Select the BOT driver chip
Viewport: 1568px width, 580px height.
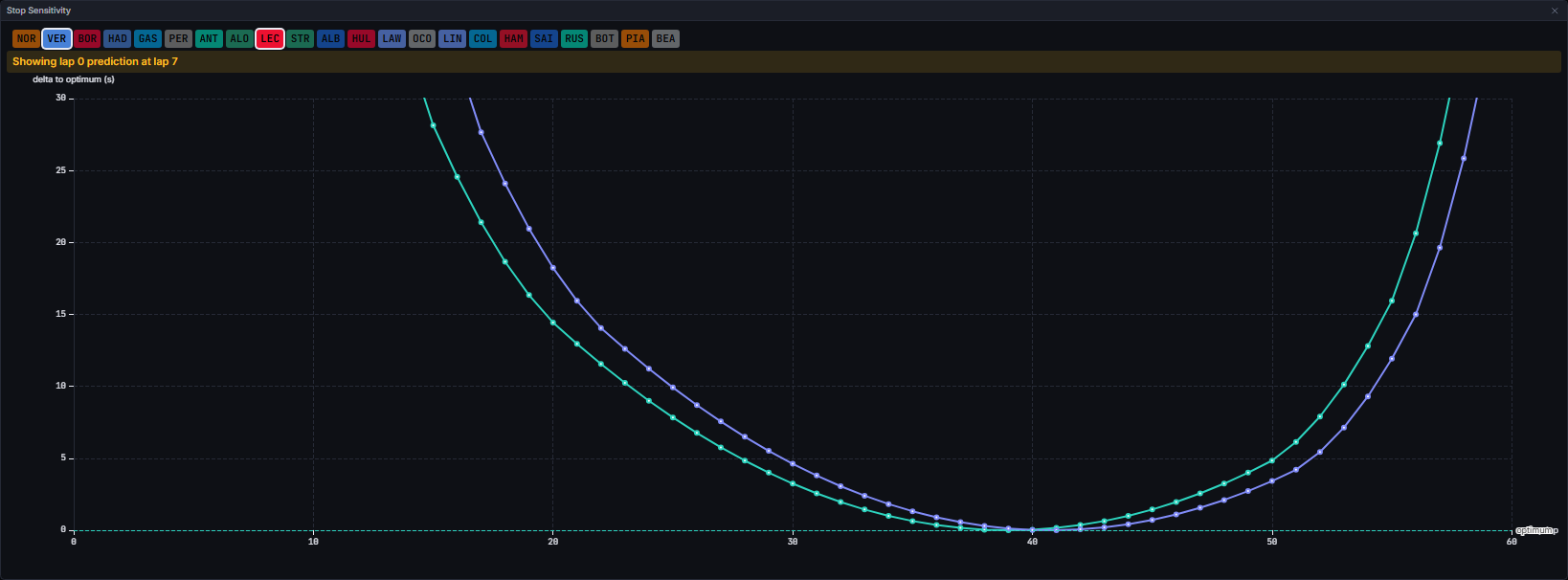[x=605, y=39]
